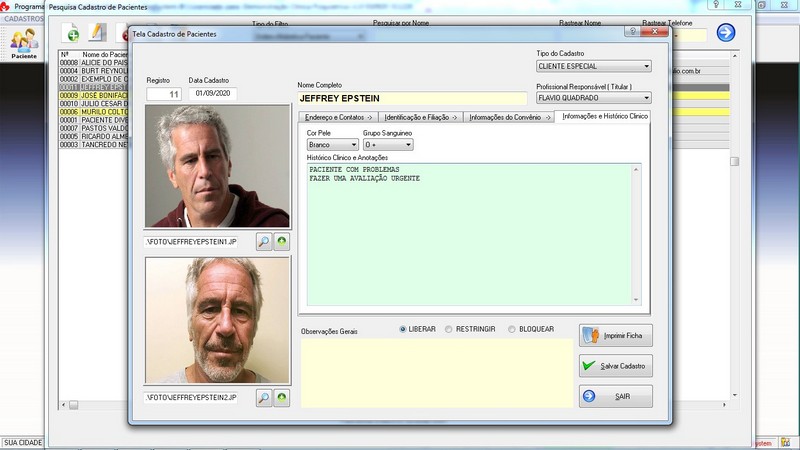Click help question mark in Tela Cadastro dialog

click(x=633, y=32)
